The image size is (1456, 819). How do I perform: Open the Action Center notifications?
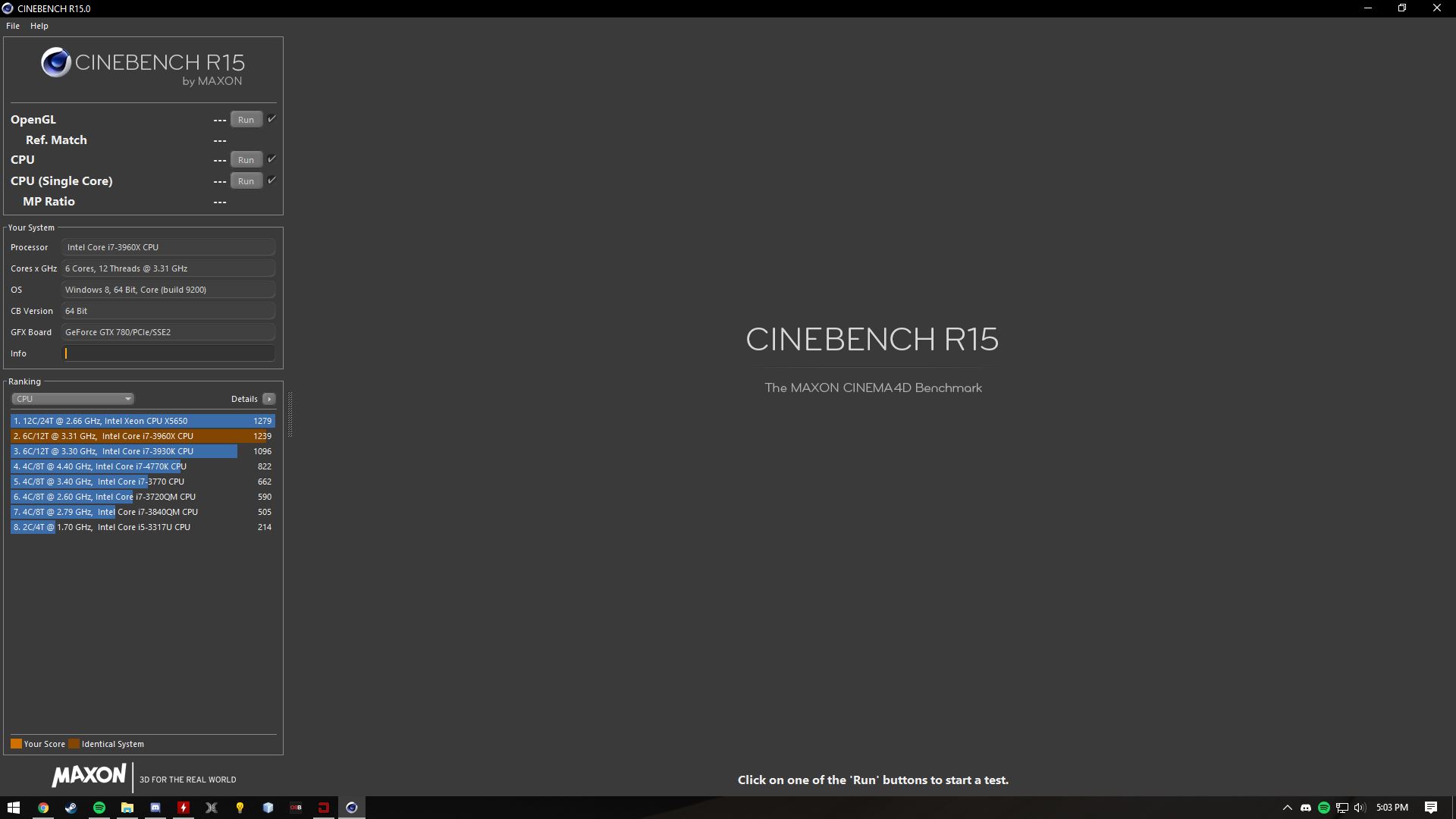coord(1431,808)
